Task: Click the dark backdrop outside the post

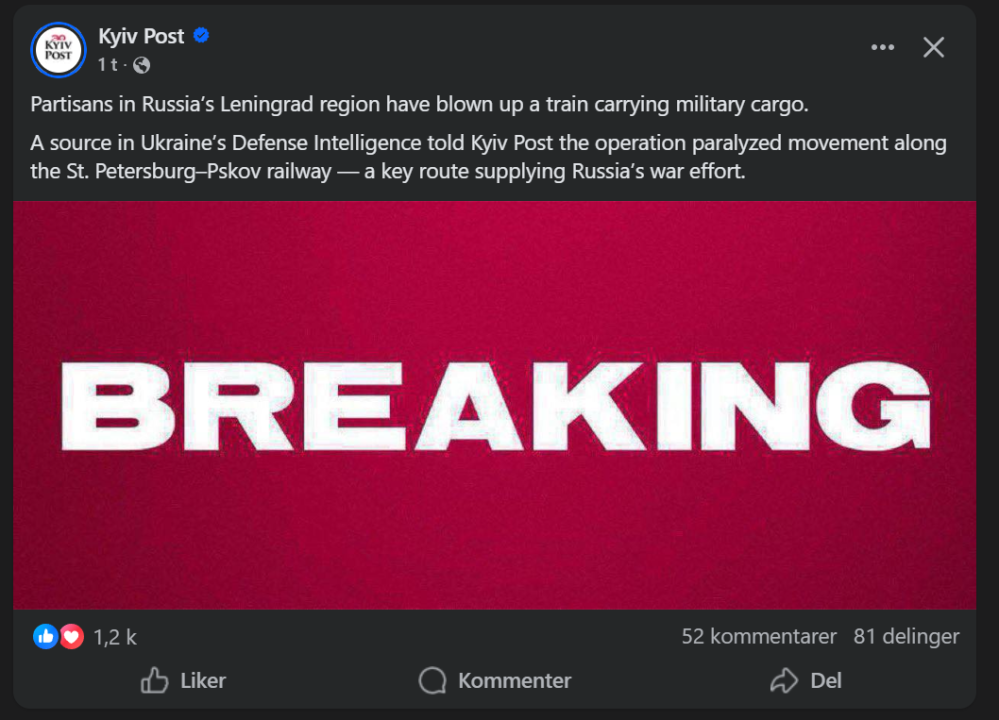Action: point(988,400)
